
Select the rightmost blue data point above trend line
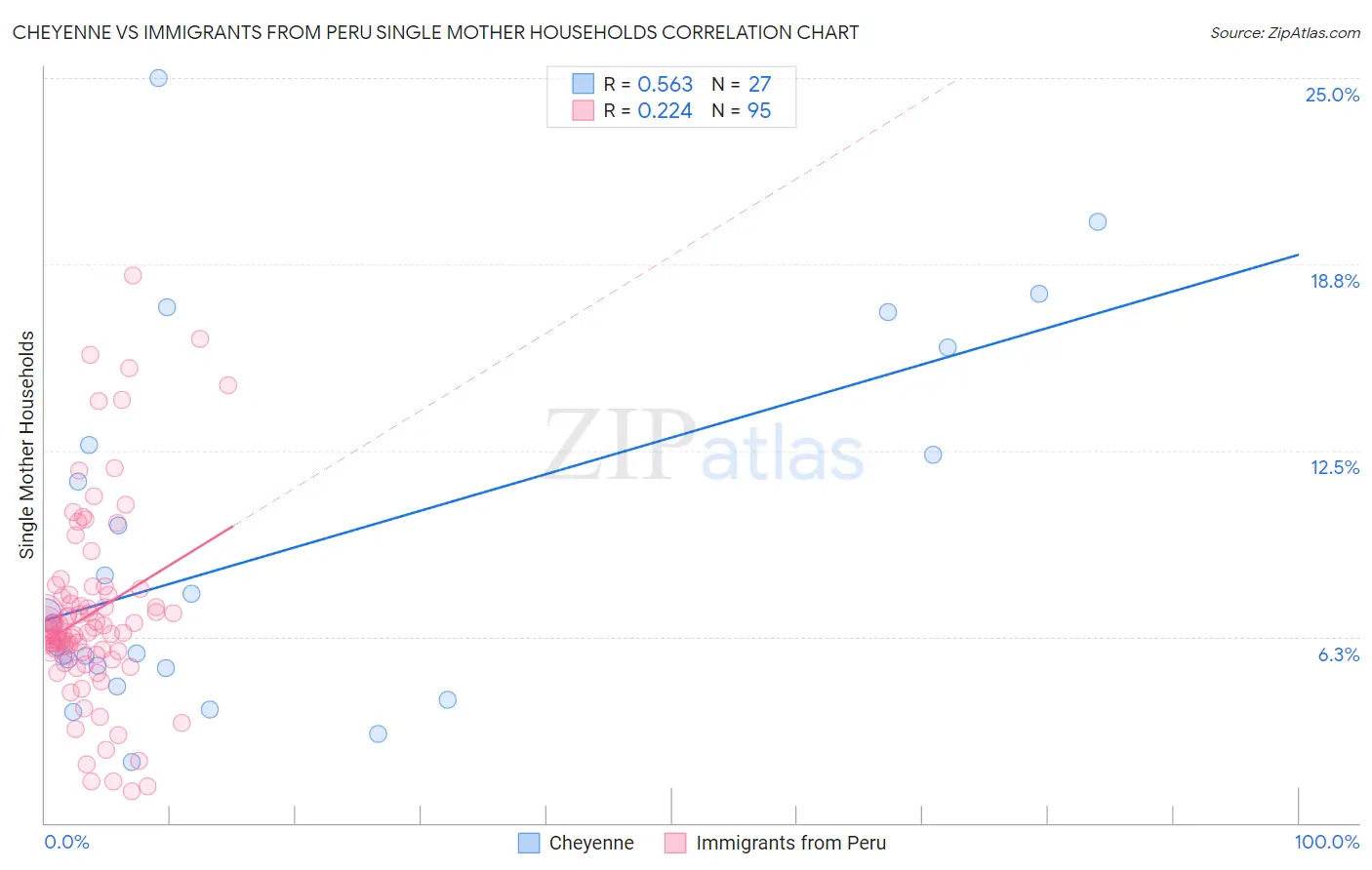click(1098, 221)
